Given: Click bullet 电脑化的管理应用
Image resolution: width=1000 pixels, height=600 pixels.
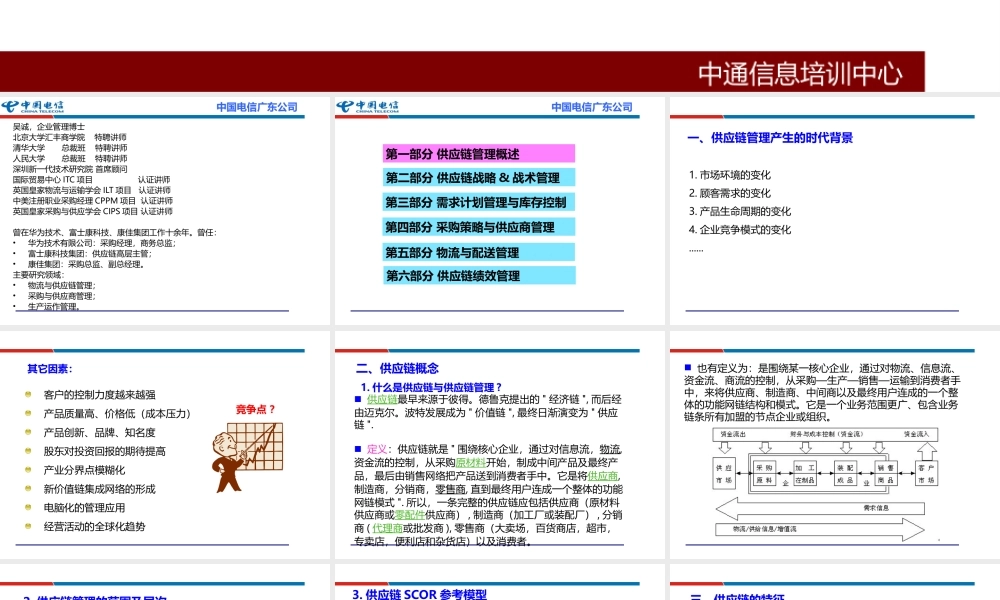Looking at the screenshot, I should [x=84, y=508].
